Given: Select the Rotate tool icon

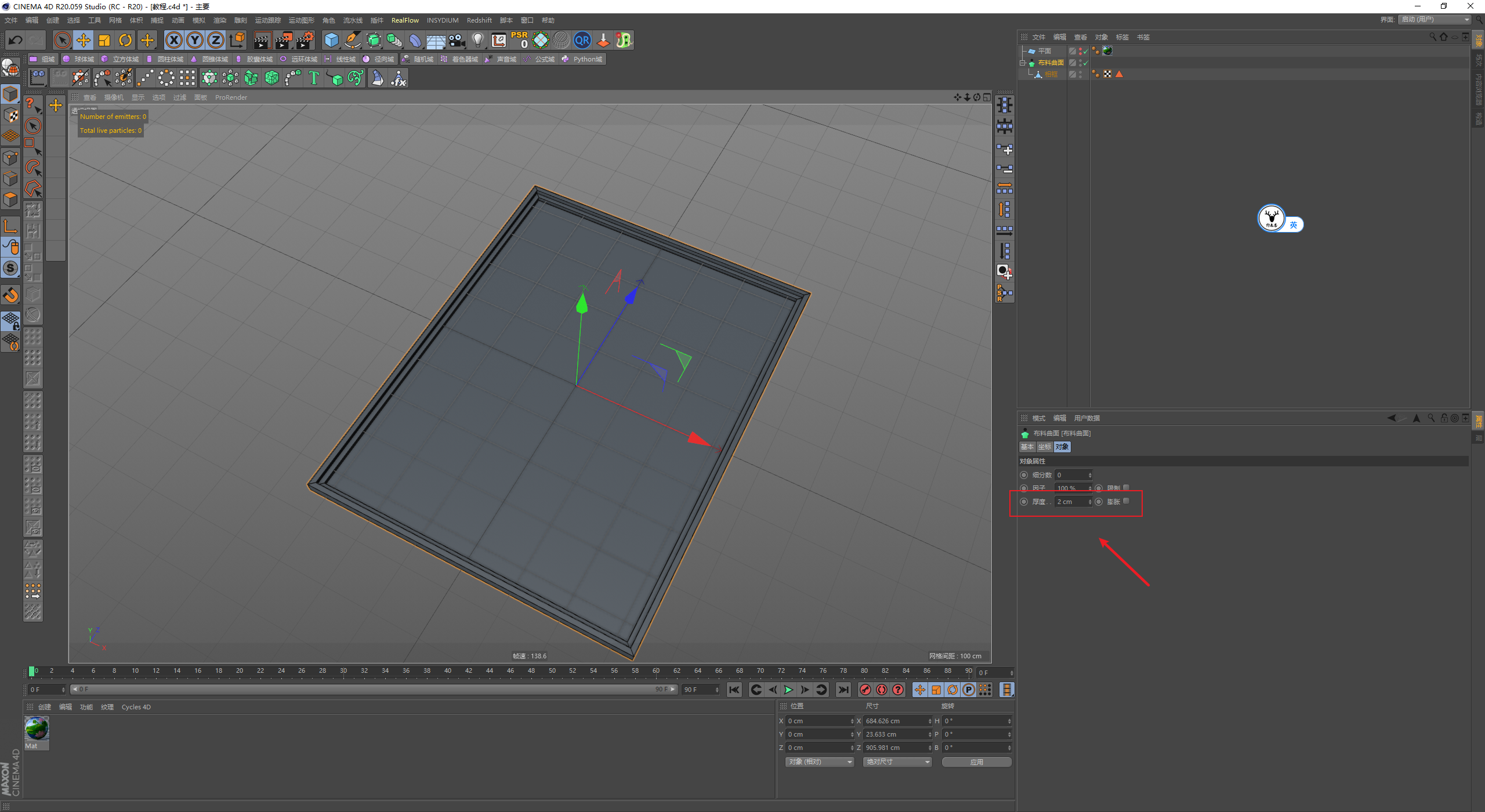Looking at the screenshot, I should (x=125, y=40).
